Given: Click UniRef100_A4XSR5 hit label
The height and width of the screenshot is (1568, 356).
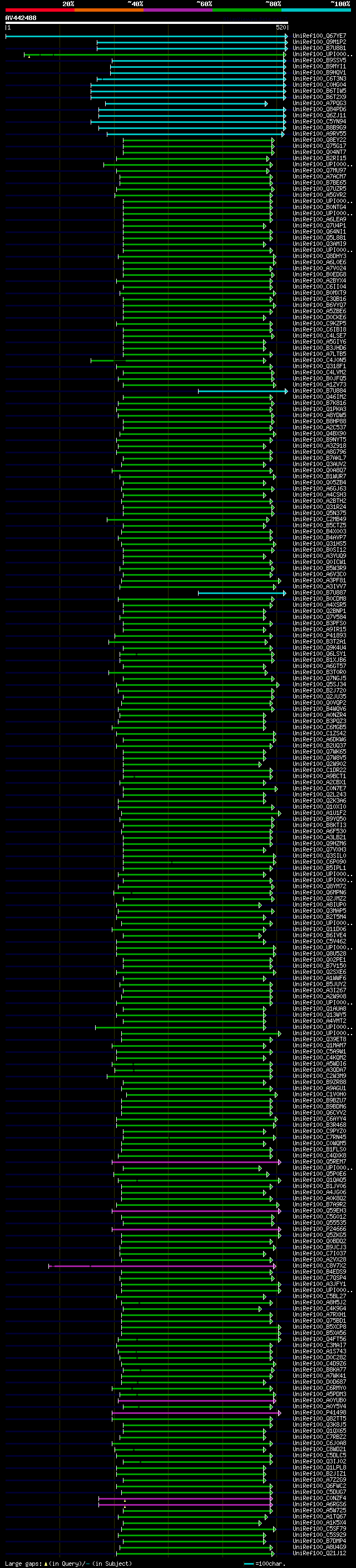Looking at the screenshot, I should 319,605.
